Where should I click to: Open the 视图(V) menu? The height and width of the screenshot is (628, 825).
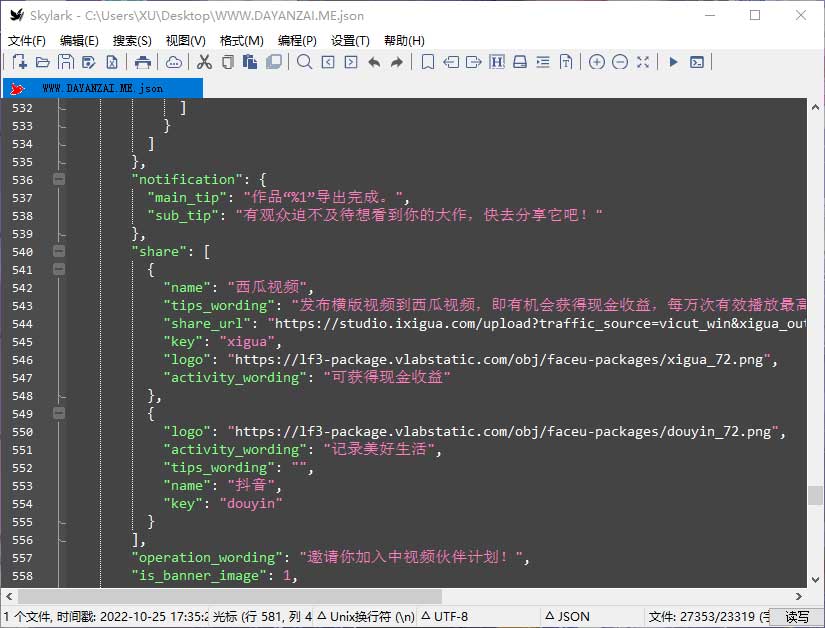point(185,40)
